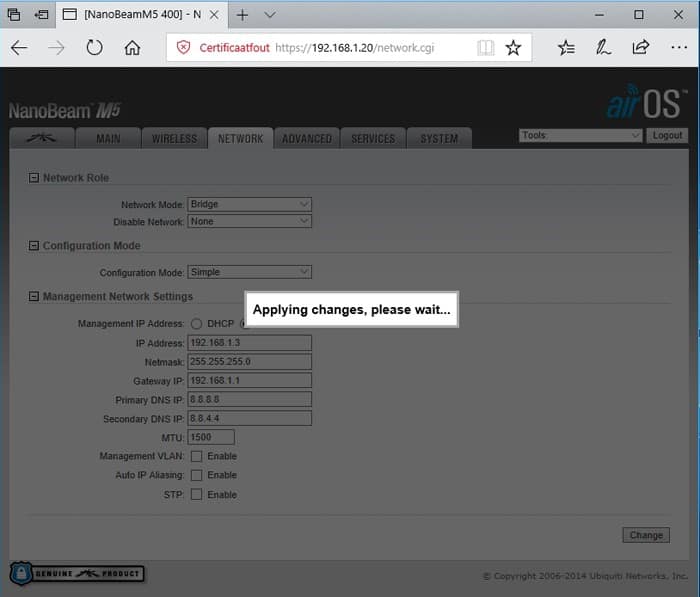Open the SYSTEM tab

(439, 138)
